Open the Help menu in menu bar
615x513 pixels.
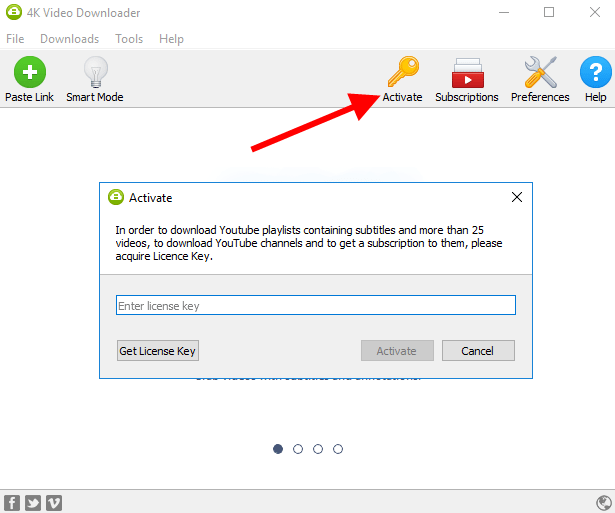pyautogui.click(x=171, y=39)
